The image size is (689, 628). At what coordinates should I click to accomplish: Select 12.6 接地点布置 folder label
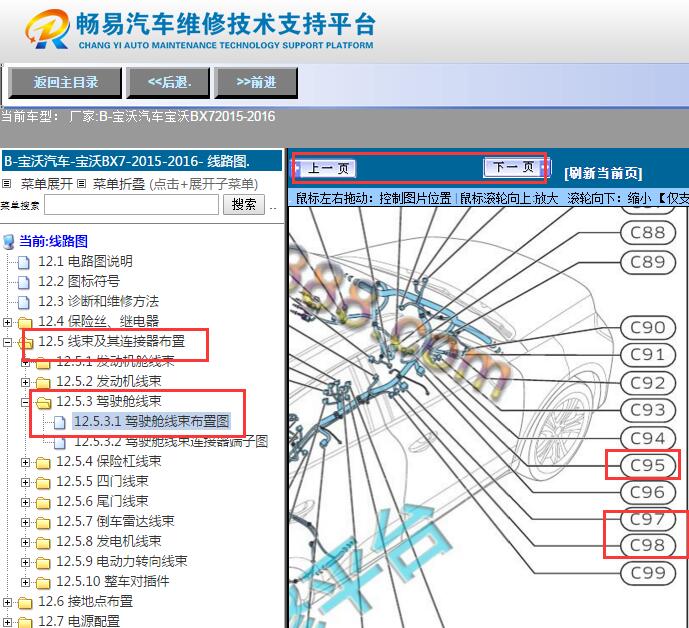coord(85,601)
